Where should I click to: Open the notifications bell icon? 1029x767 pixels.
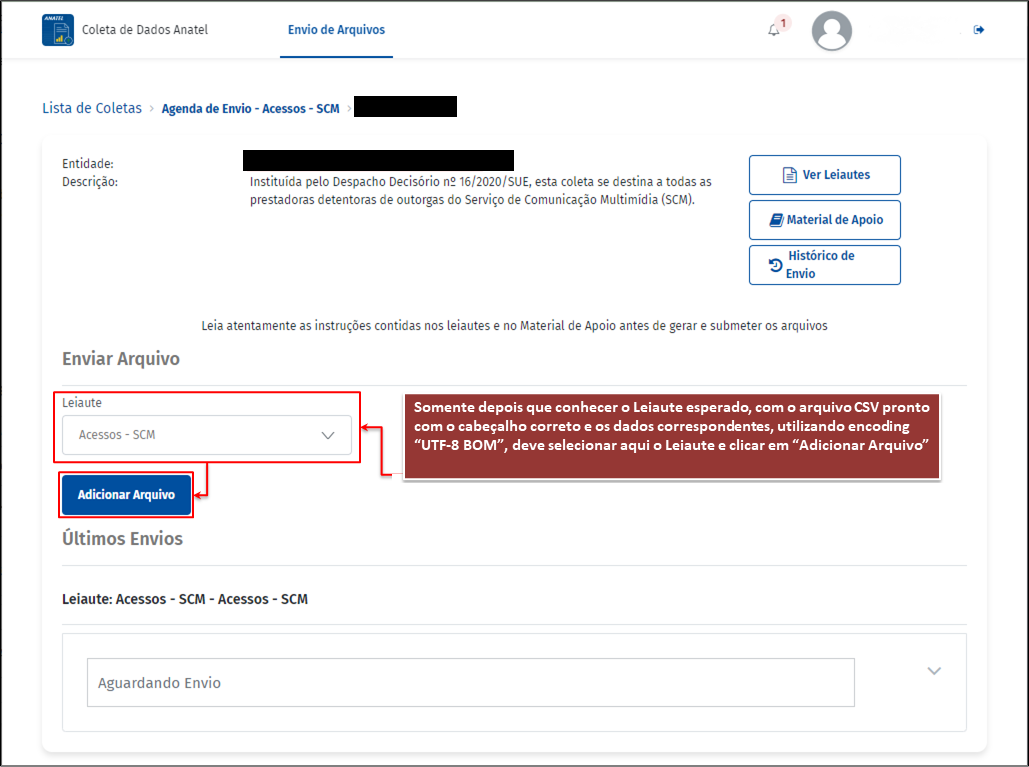774,30
